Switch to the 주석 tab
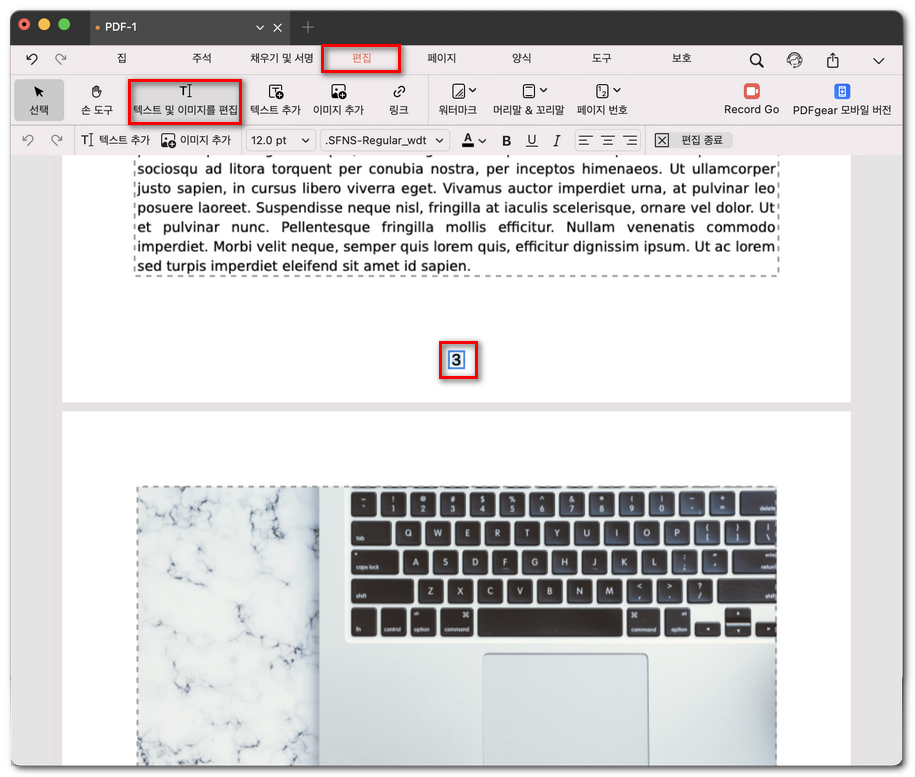Image resolution: width=915 pixels, height=777 pixels. [x=202, y=59]
